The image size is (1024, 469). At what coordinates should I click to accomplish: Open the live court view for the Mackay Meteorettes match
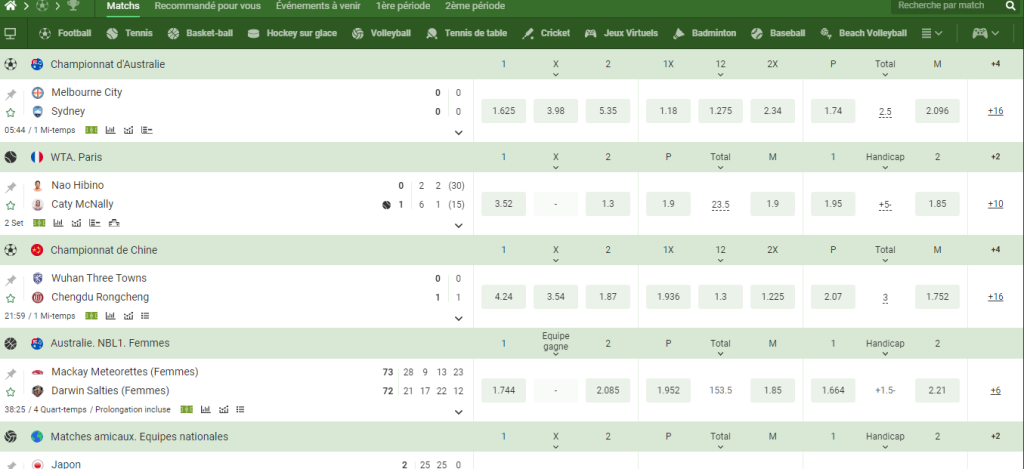click(187, 409)
